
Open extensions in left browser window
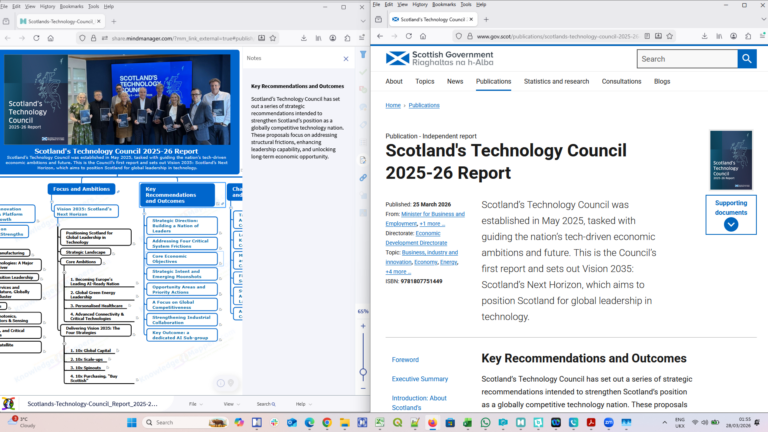pyautogui.click(x=347, y=38)
